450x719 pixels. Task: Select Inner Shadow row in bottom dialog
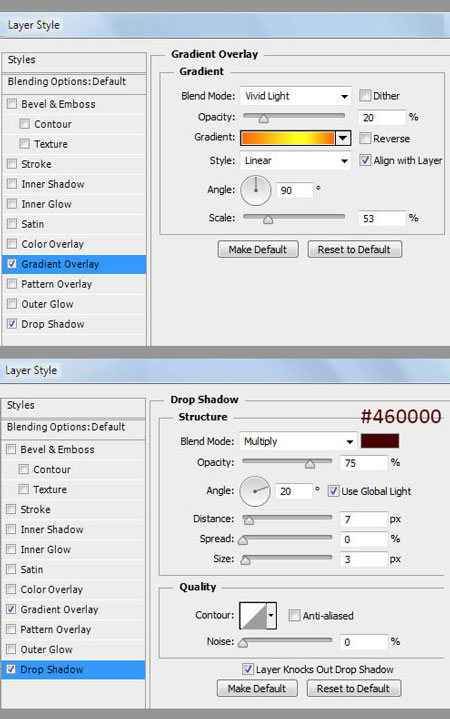click(73, 529)
